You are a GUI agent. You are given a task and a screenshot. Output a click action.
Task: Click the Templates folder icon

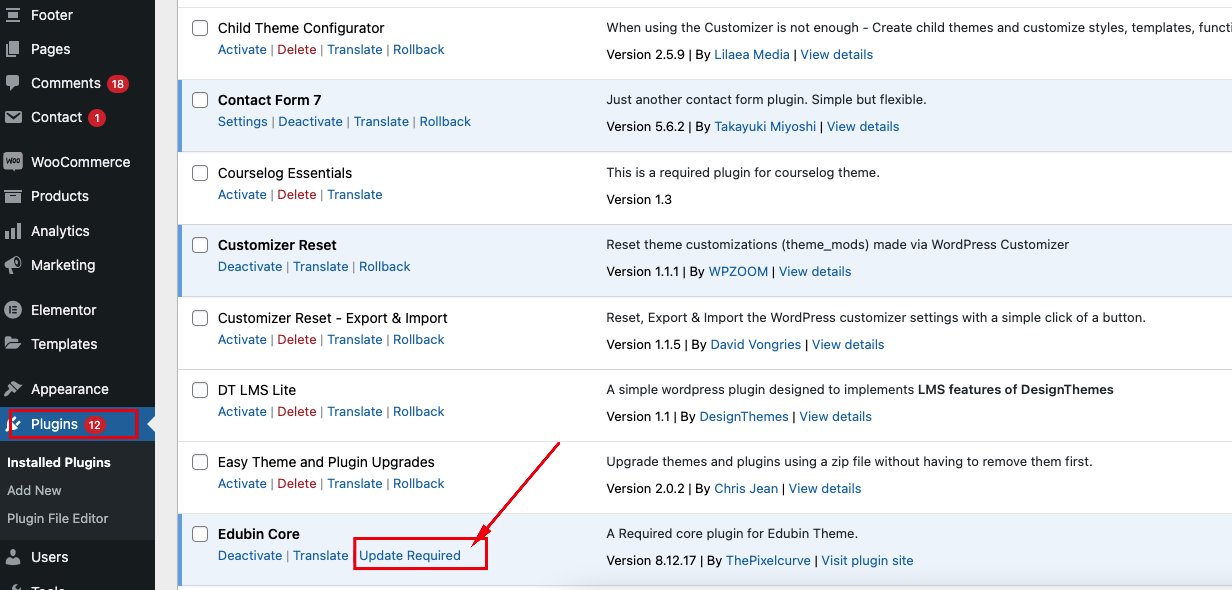point(13,344)
